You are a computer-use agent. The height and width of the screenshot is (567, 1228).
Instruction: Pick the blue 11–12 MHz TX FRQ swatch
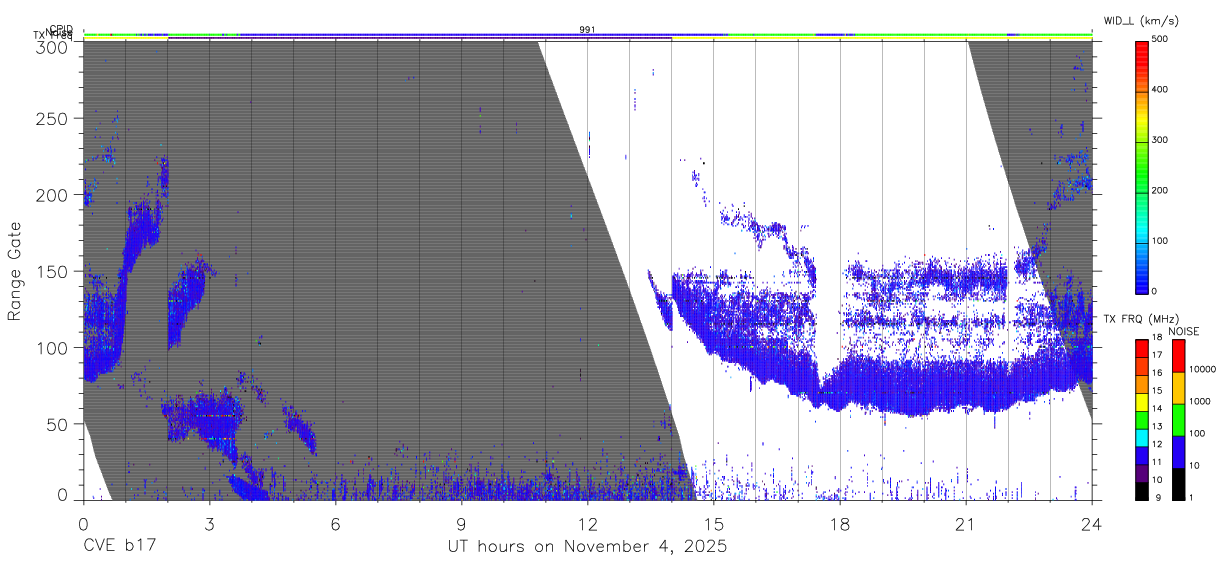click(x=1142, y=454)
